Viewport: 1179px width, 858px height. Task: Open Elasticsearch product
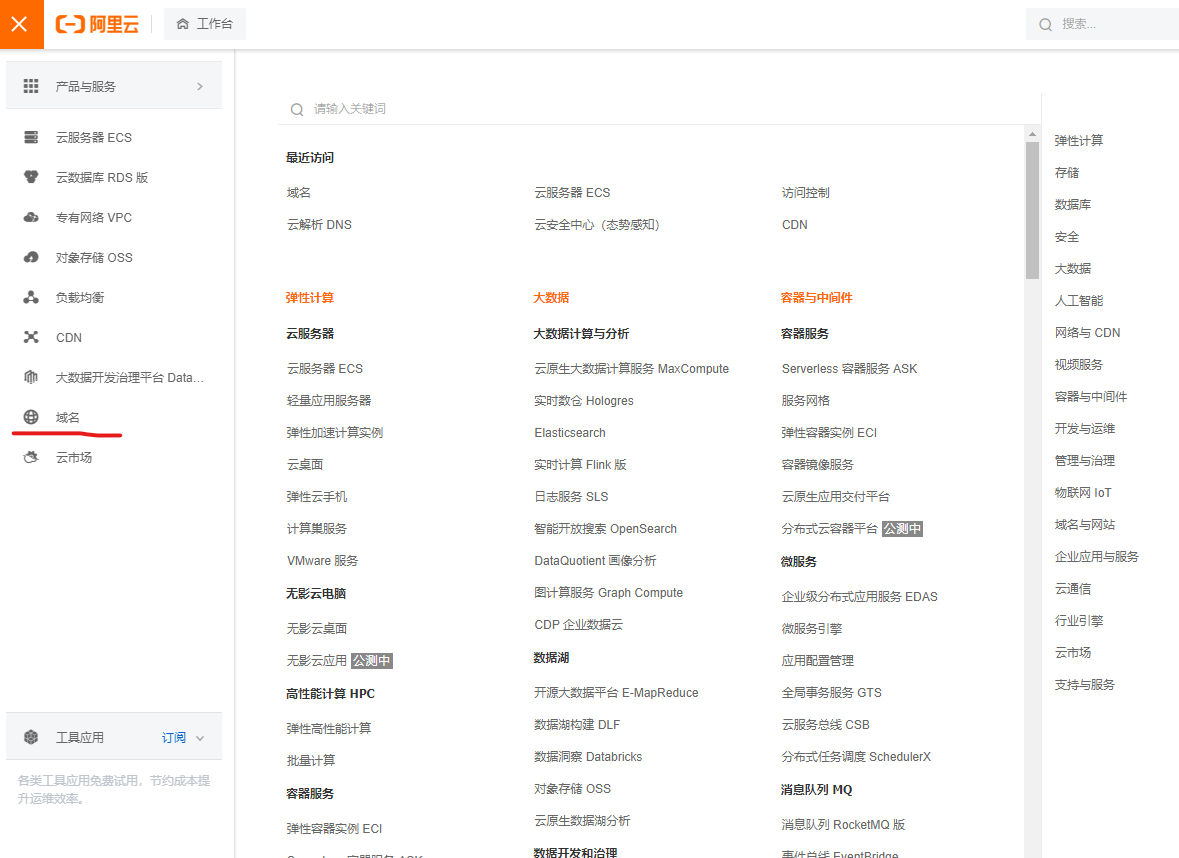click(570, 432)
